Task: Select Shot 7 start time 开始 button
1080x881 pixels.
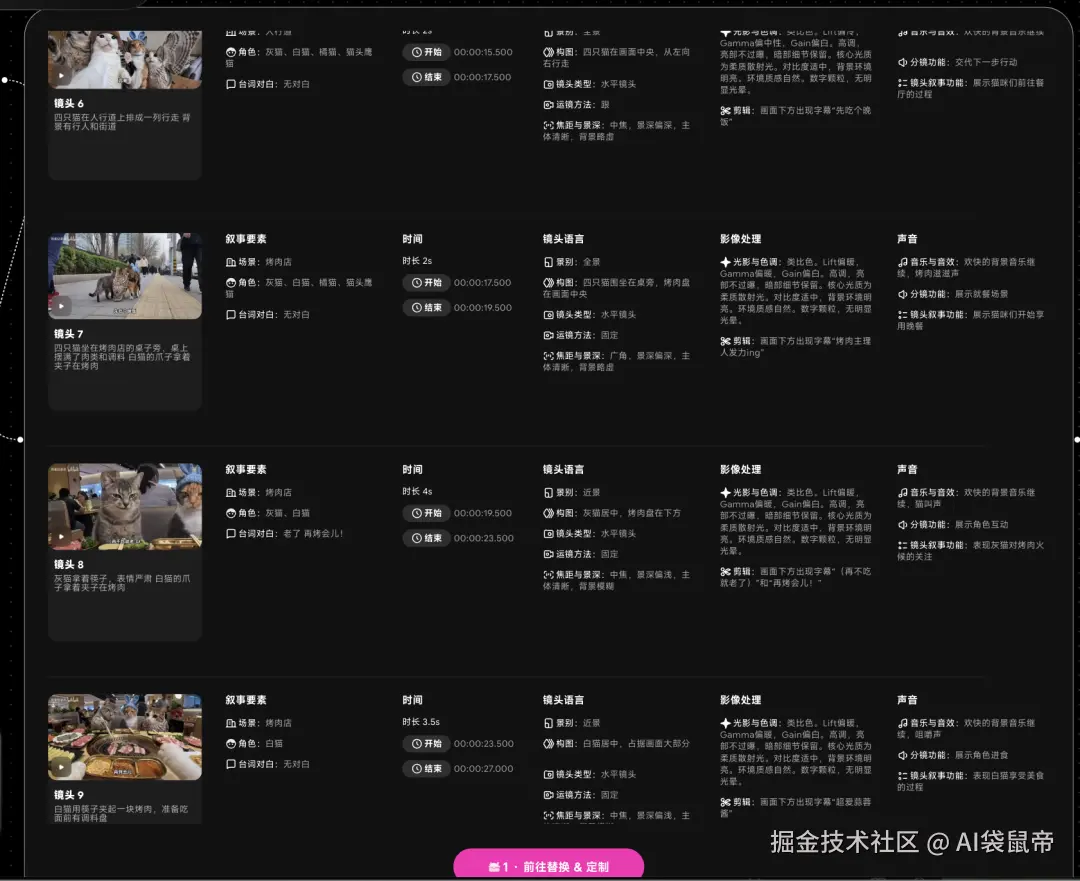Action: 426,282
